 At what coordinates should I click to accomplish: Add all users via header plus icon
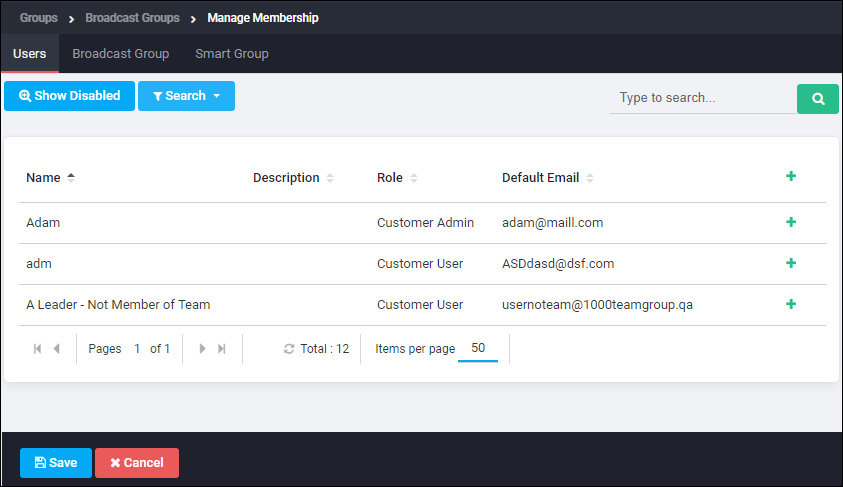[790, 176]
